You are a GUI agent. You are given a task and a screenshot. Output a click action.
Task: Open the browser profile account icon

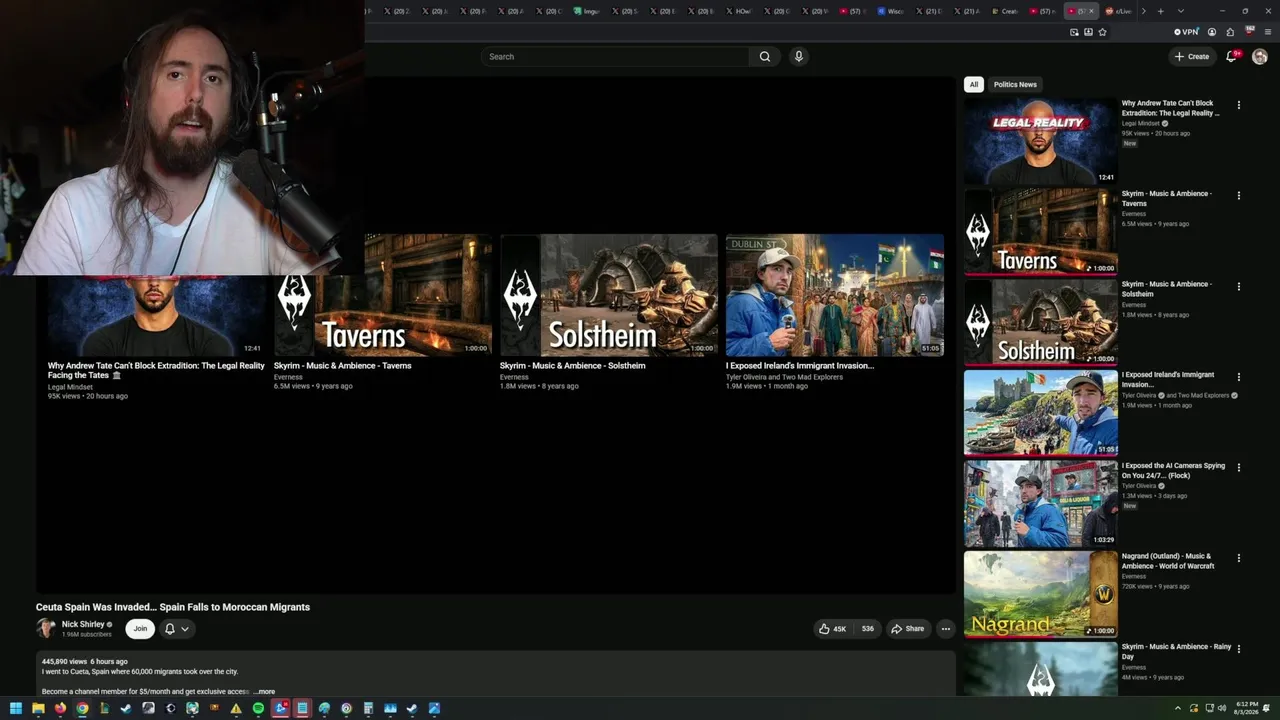click(x=1212, y=32)
